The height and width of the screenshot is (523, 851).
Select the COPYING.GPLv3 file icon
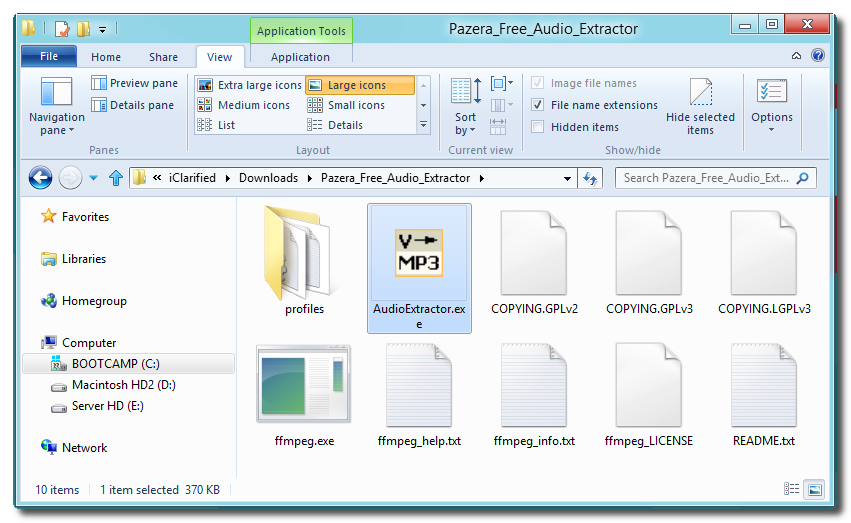click(649, 253)
